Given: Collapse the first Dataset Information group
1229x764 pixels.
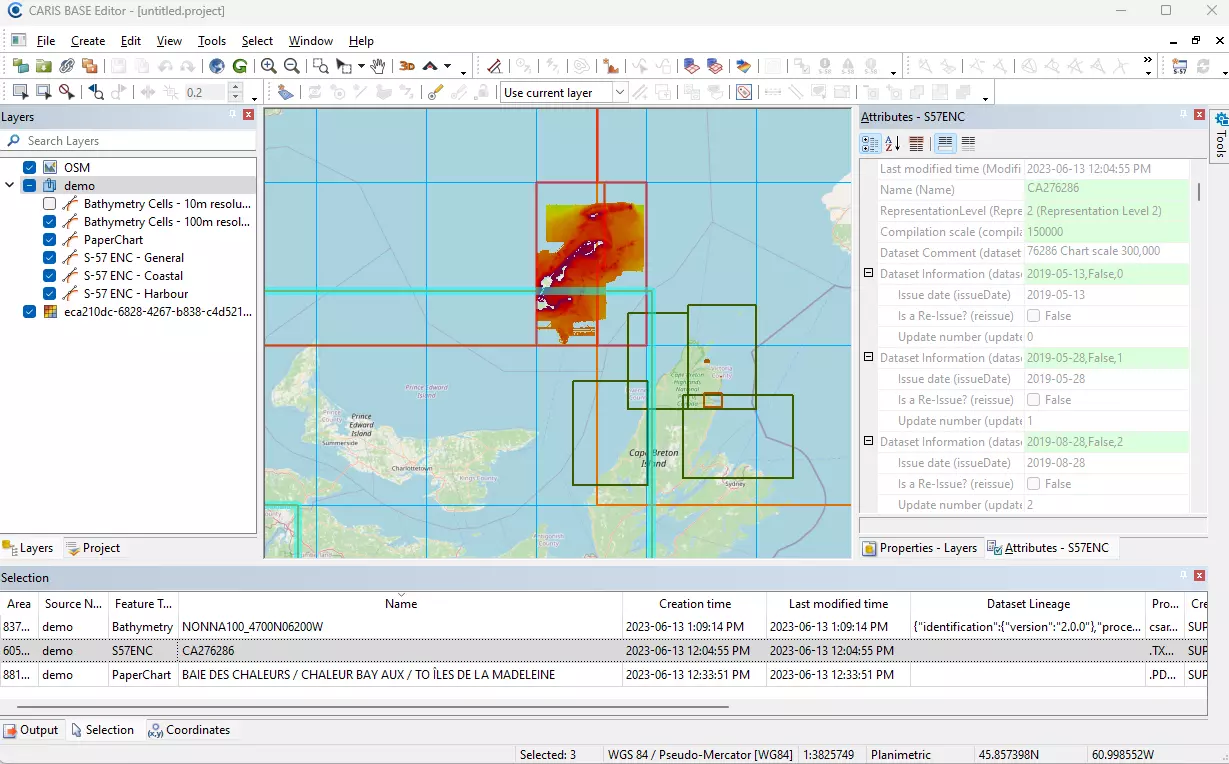Looking at the screenshot, I should click(x=868, y=273).
